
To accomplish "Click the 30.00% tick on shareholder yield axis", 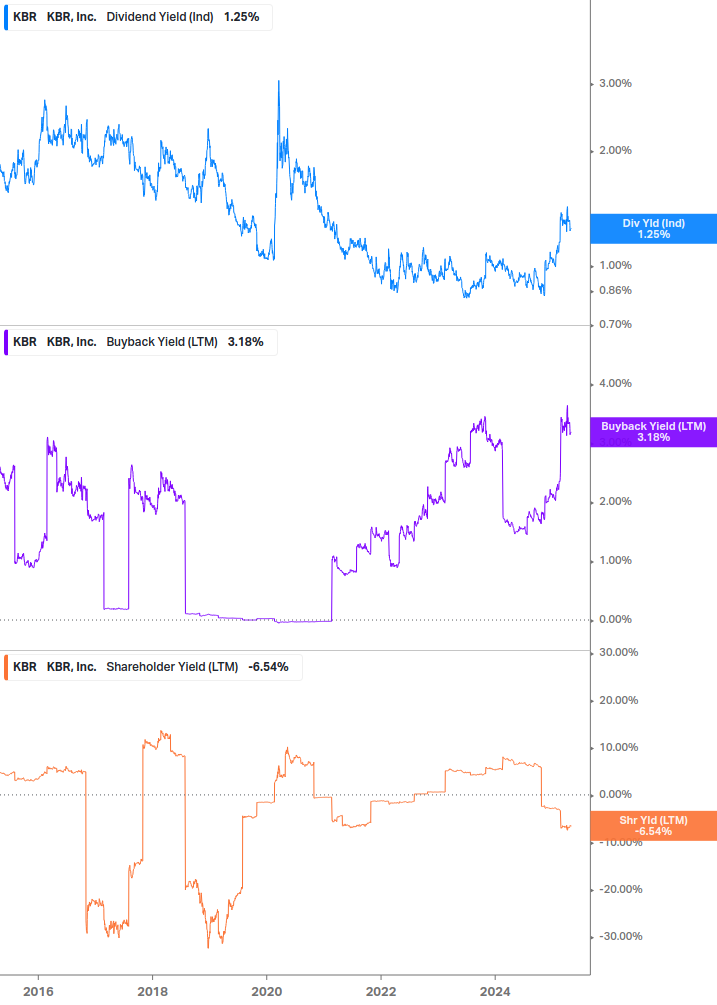I will point(618,652).
